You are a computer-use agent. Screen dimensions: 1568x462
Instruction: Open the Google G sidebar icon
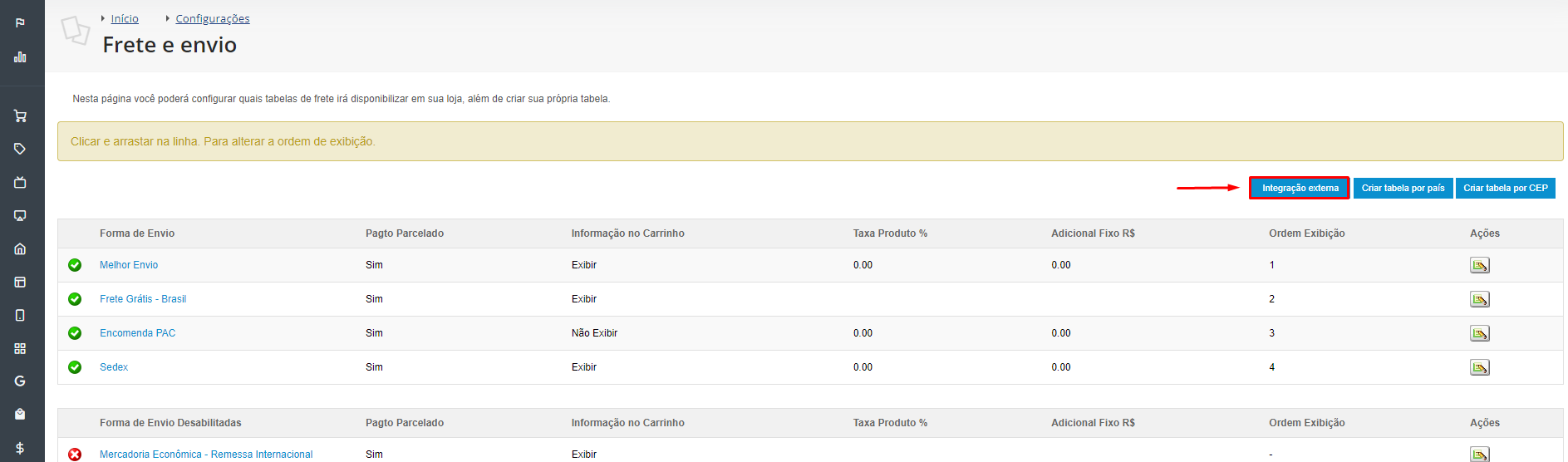click(20, 381)
